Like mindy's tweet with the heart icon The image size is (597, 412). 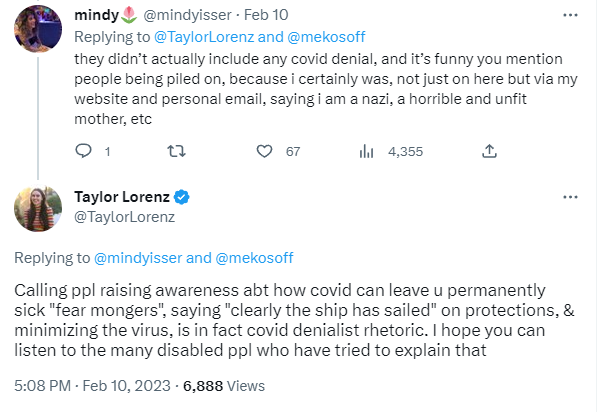pos(264,151)
